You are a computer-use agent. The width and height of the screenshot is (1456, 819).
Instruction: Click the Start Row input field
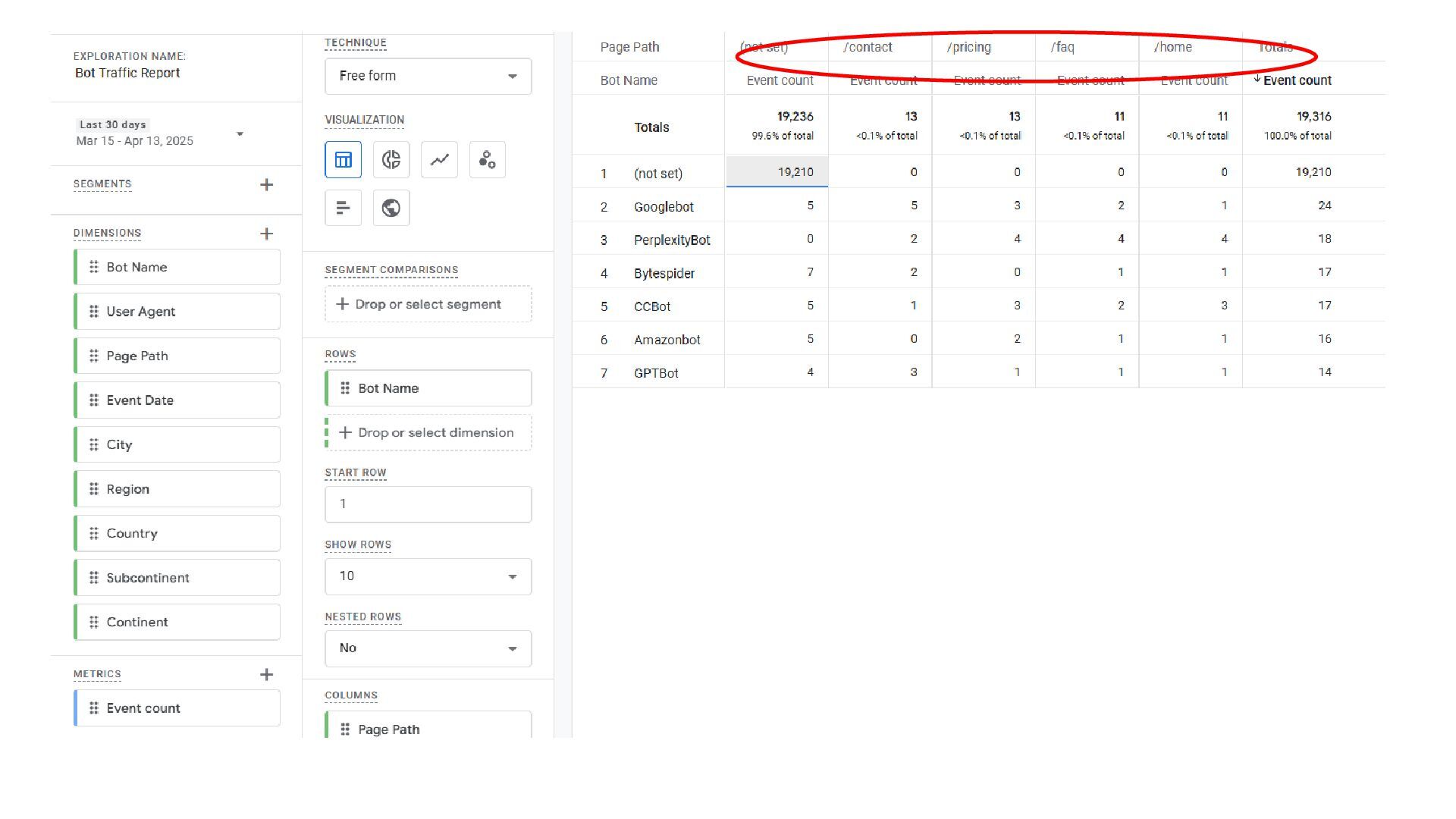428,504
